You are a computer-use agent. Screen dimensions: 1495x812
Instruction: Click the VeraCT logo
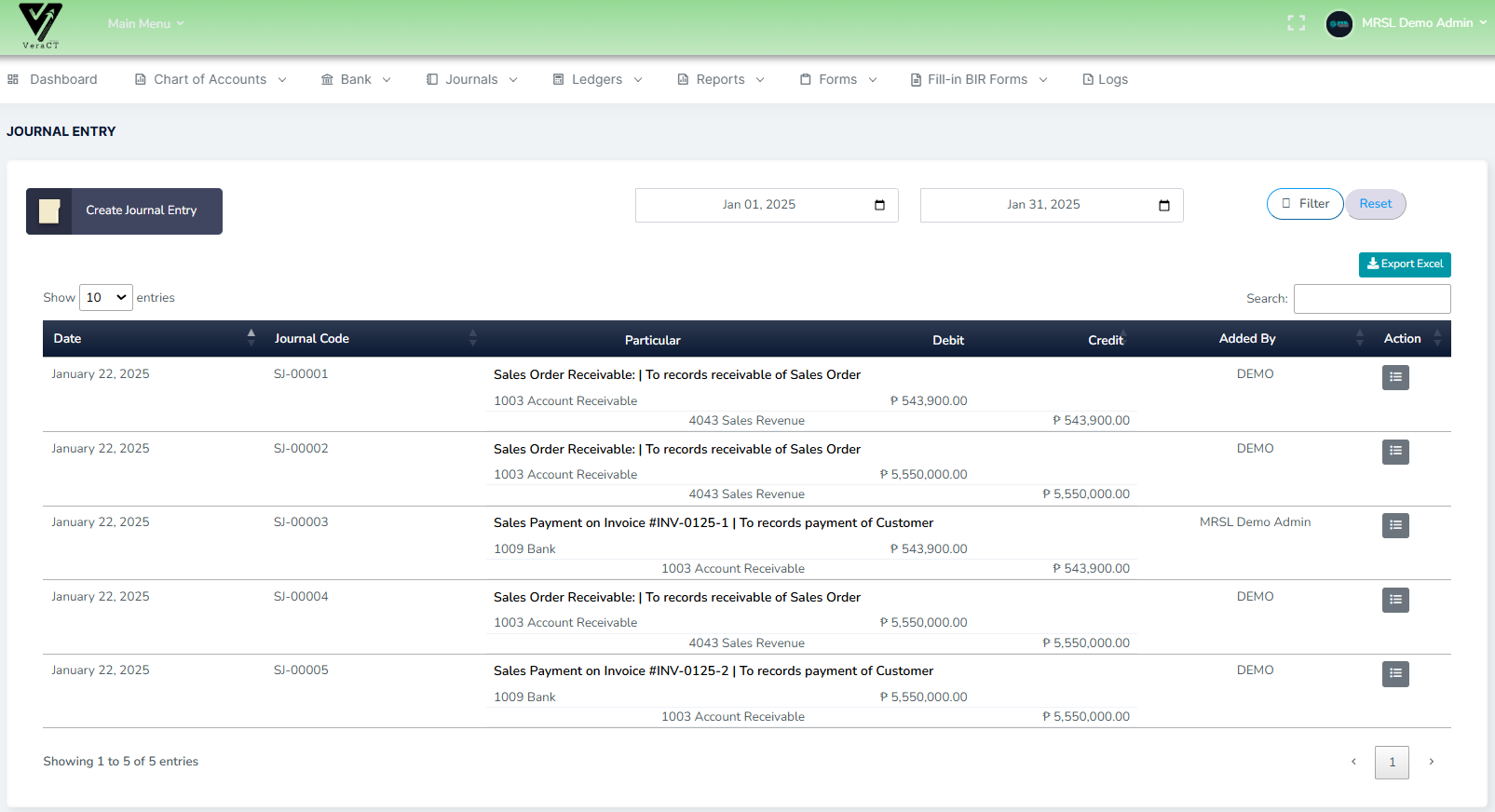[40, 25]
